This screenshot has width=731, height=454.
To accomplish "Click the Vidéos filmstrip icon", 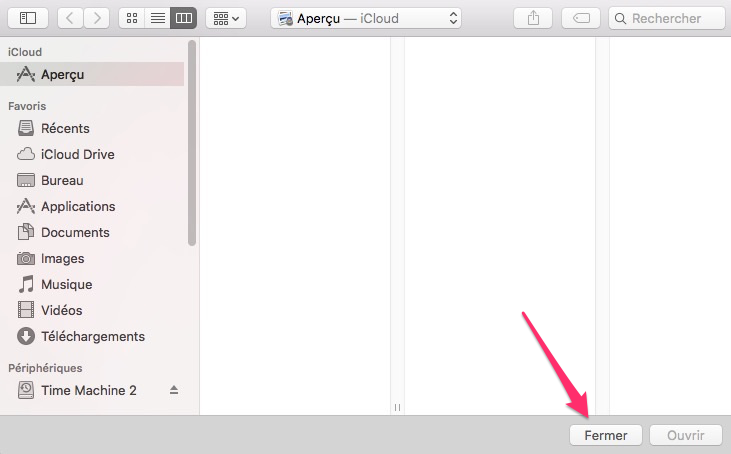I will [x=26, y=310].
